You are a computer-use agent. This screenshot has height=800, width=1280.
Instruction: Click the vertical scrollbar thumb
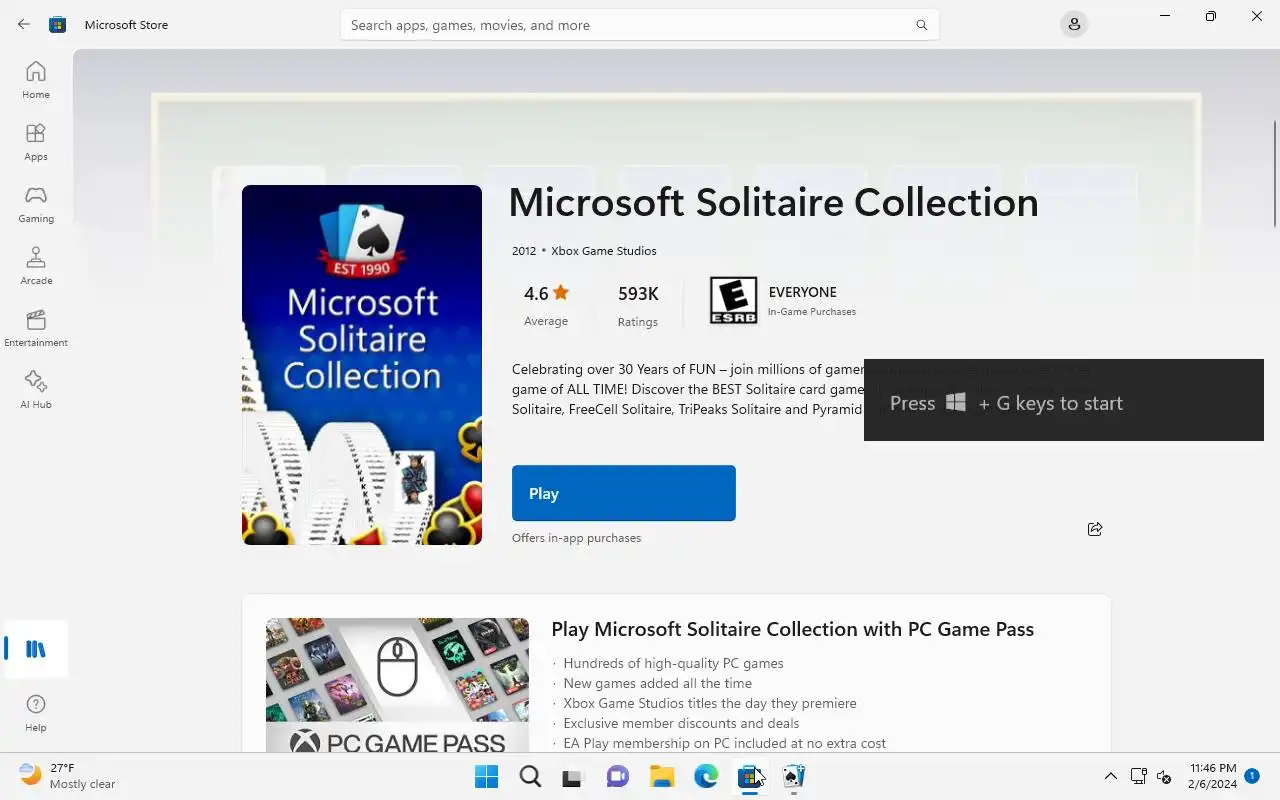tap(1275, 172)
